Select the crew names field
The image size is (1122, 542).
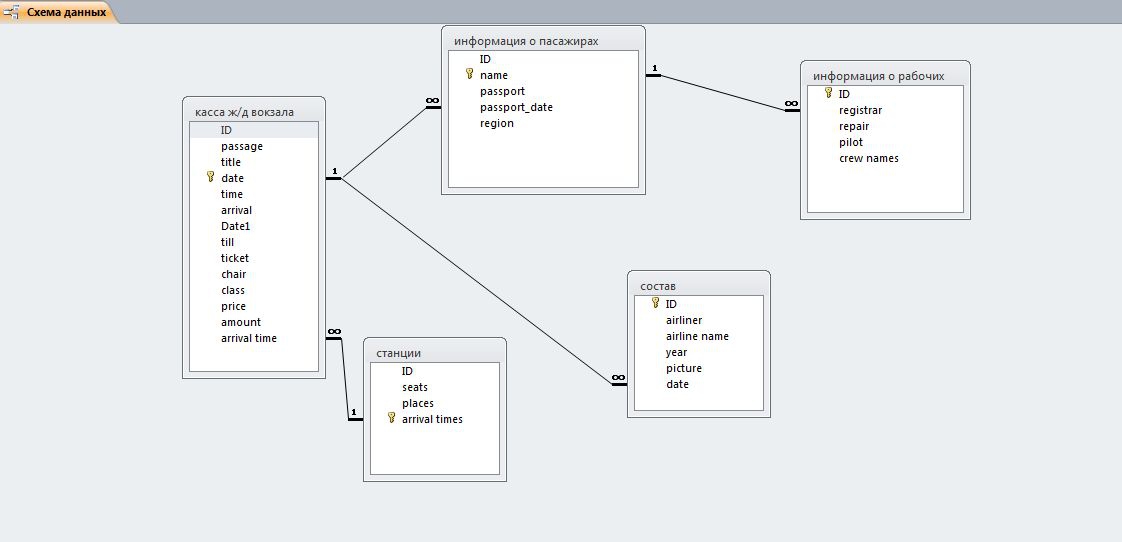coord(868,158)
